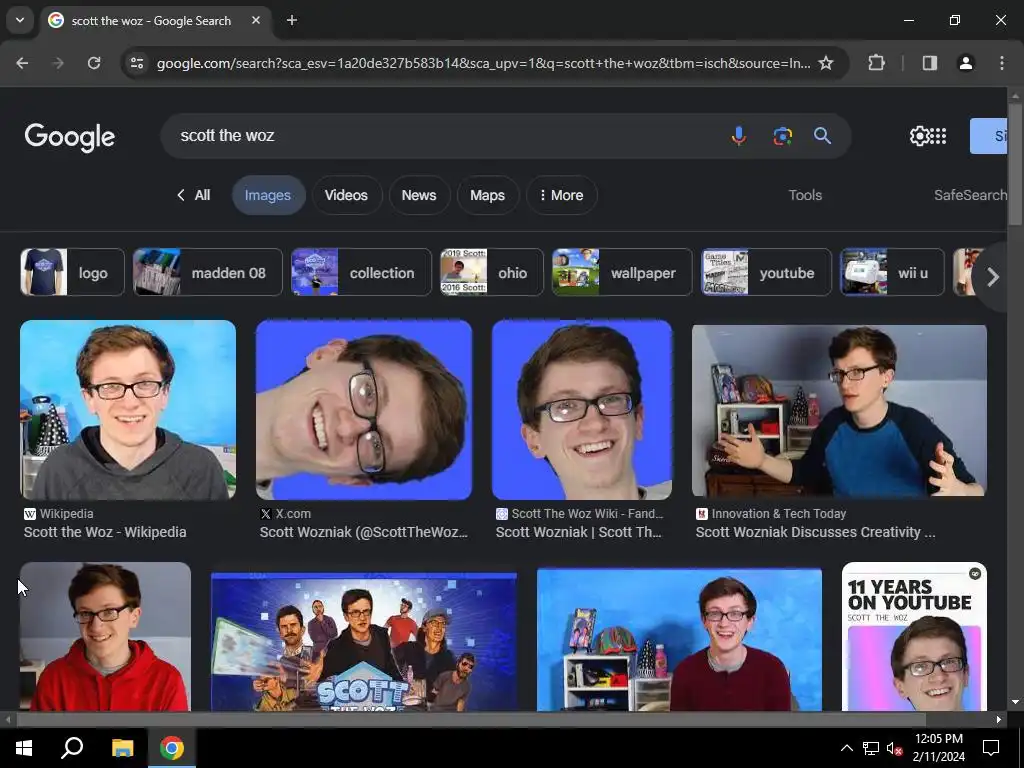
Task: Open 'Scott the Woz - Wikipedia' link
Action: tap(105, 532)
